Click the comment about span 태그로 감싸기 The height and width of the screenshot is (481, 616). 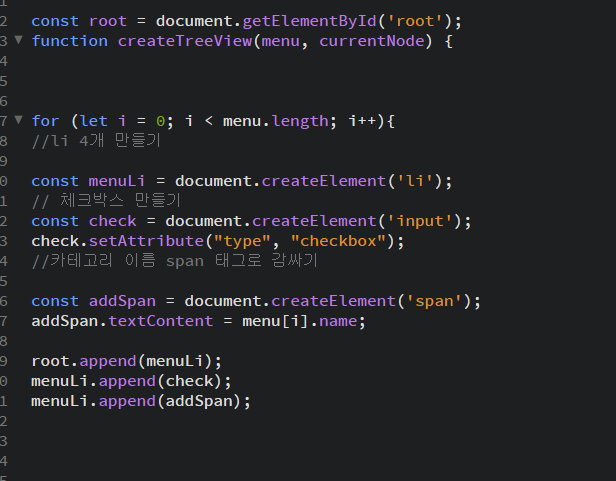pos(174,261)
